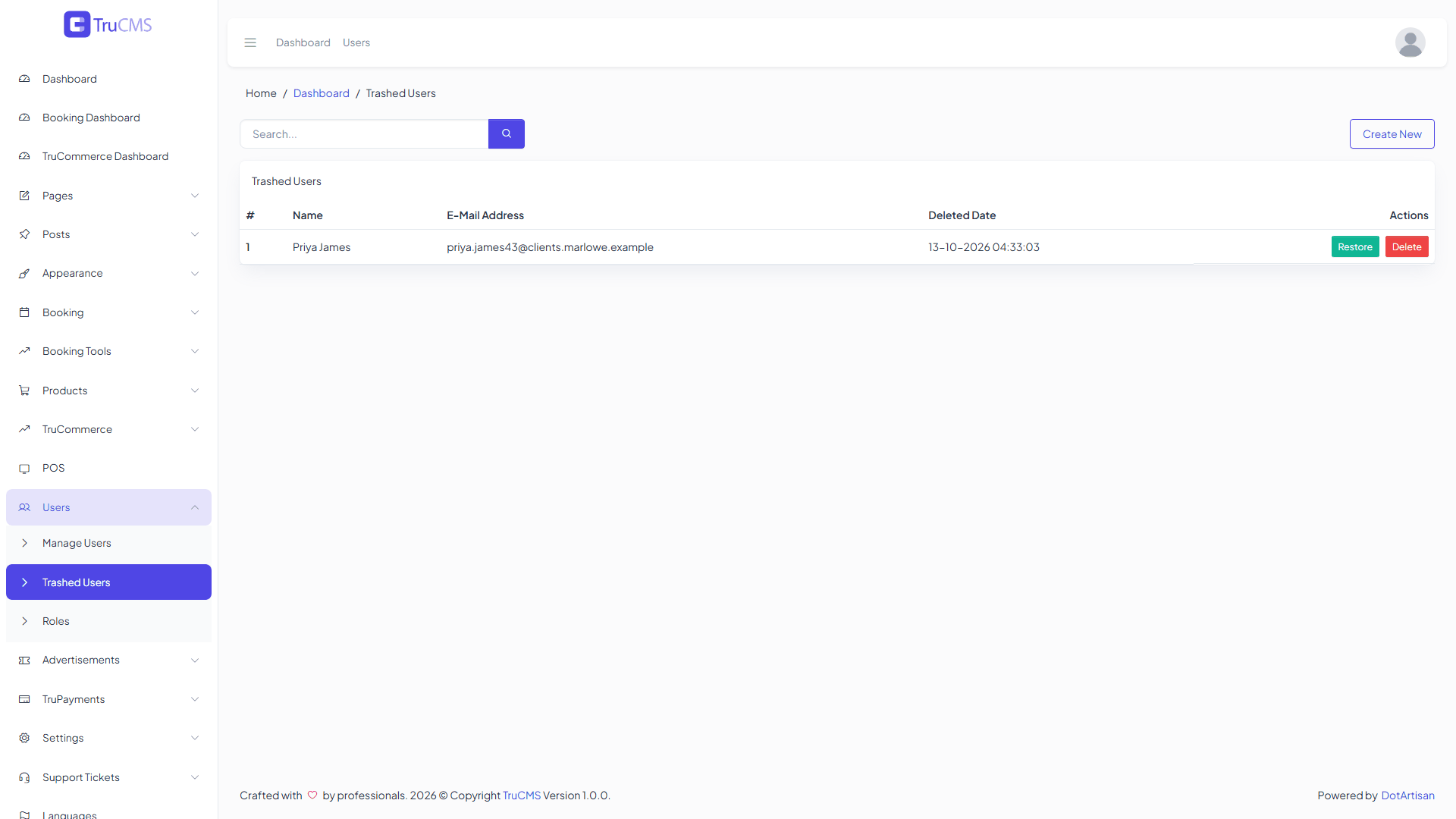This screenshot has height=819, width=1456.
Task: Delete user Priya James permanently
Action: [1407, 246]
